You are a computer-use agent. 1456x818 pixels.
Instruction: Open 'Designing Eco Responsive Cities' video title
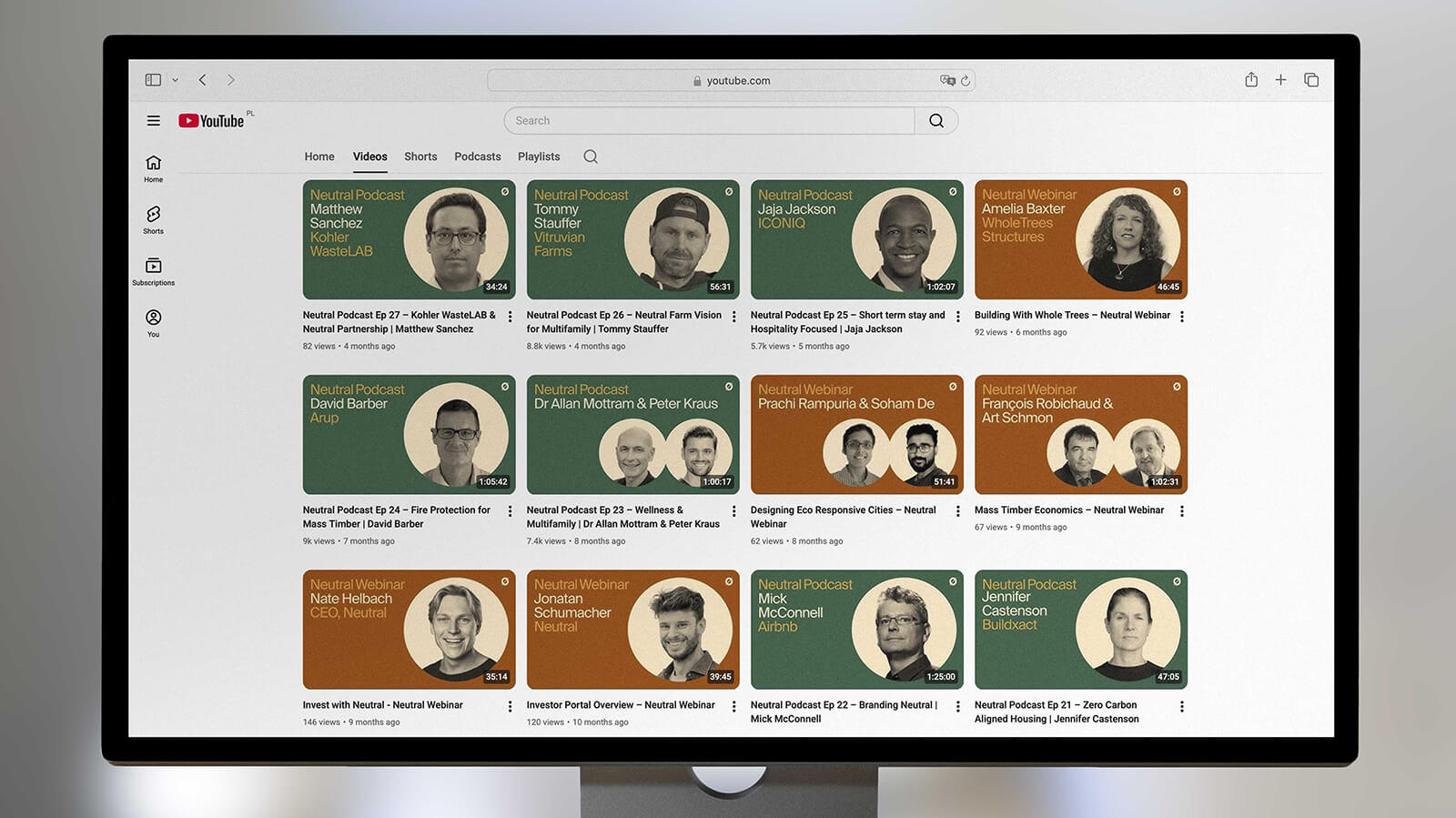pos(844,517)
